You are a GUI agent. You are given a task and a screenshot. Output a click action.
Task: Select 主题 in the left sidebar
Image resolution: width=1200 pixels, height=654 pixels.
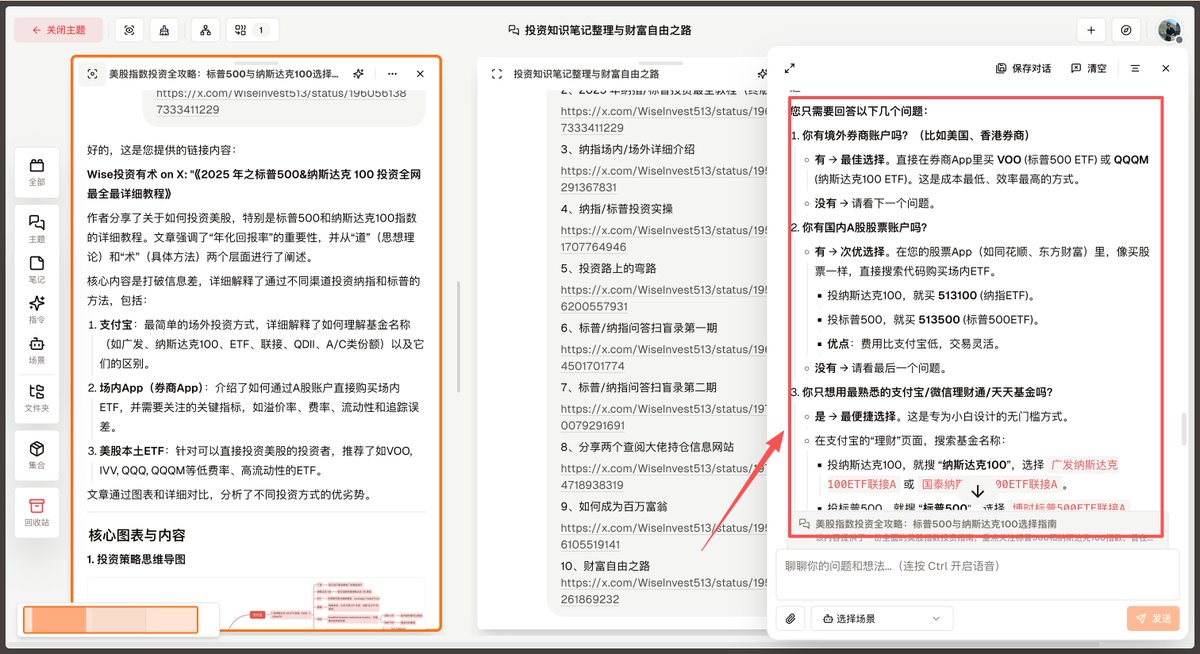[37, 228]
